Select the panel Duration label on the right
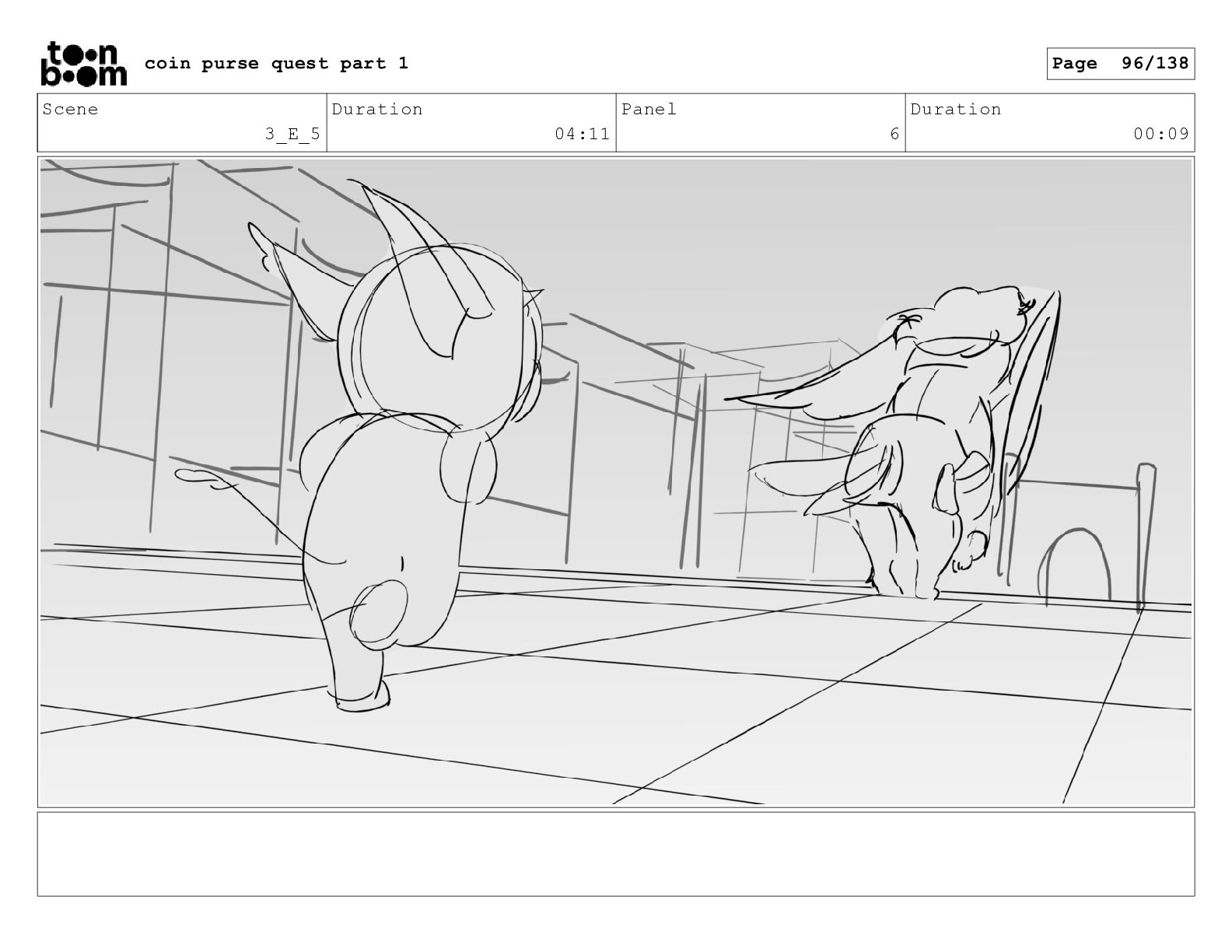This screenshot has width=1232, height=952. (x=956, y=109)
